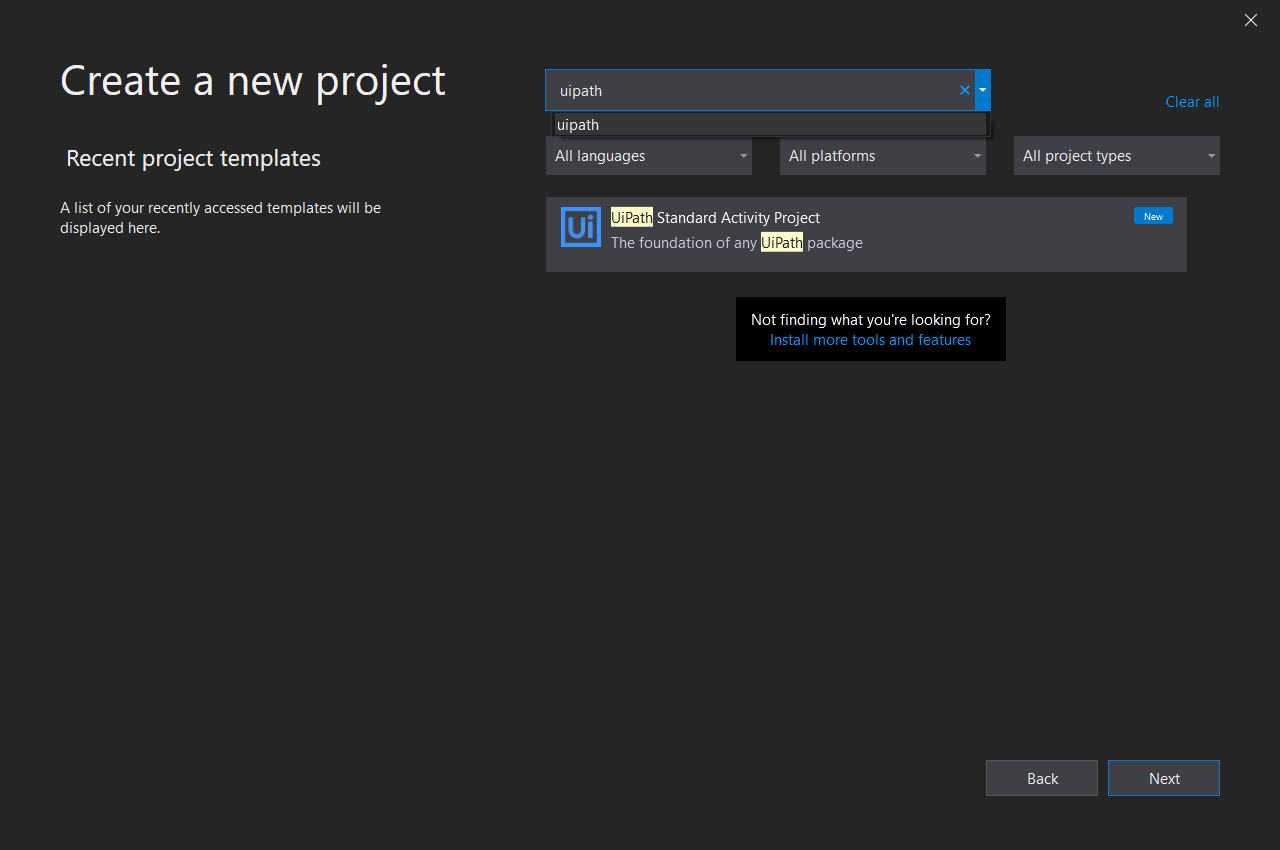Clear the search box with the X icon
Image resolution: width=1280 pixels, height=850 pixels.
tap(965, 90)
